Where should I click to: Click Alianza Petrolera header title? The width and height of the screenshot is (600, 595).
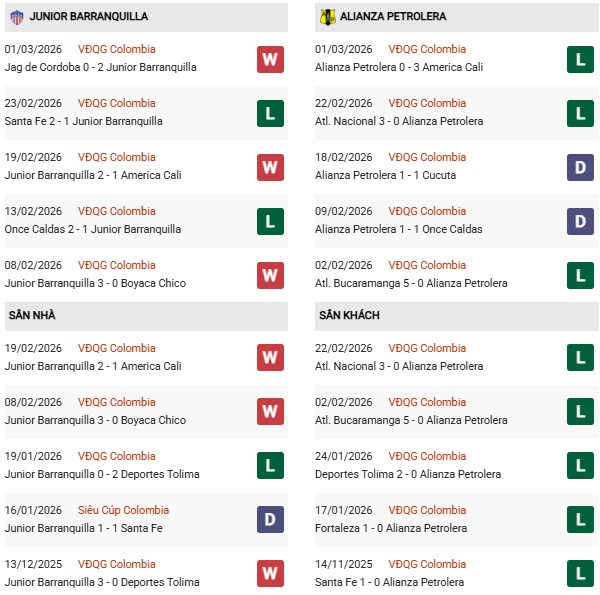click(x=393, y=17)
